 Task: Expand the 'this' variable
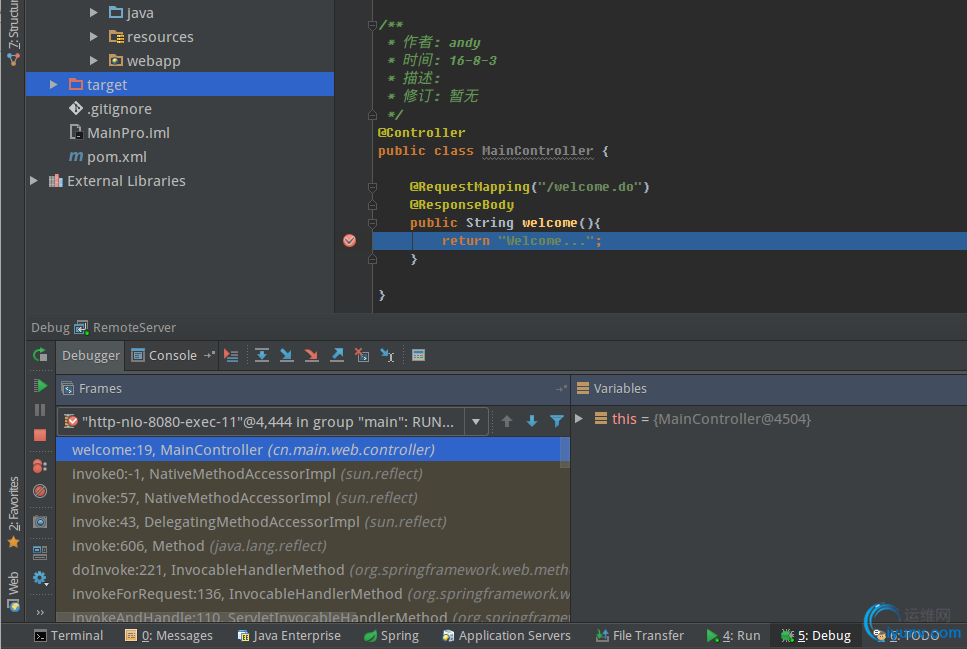[579, 418]
